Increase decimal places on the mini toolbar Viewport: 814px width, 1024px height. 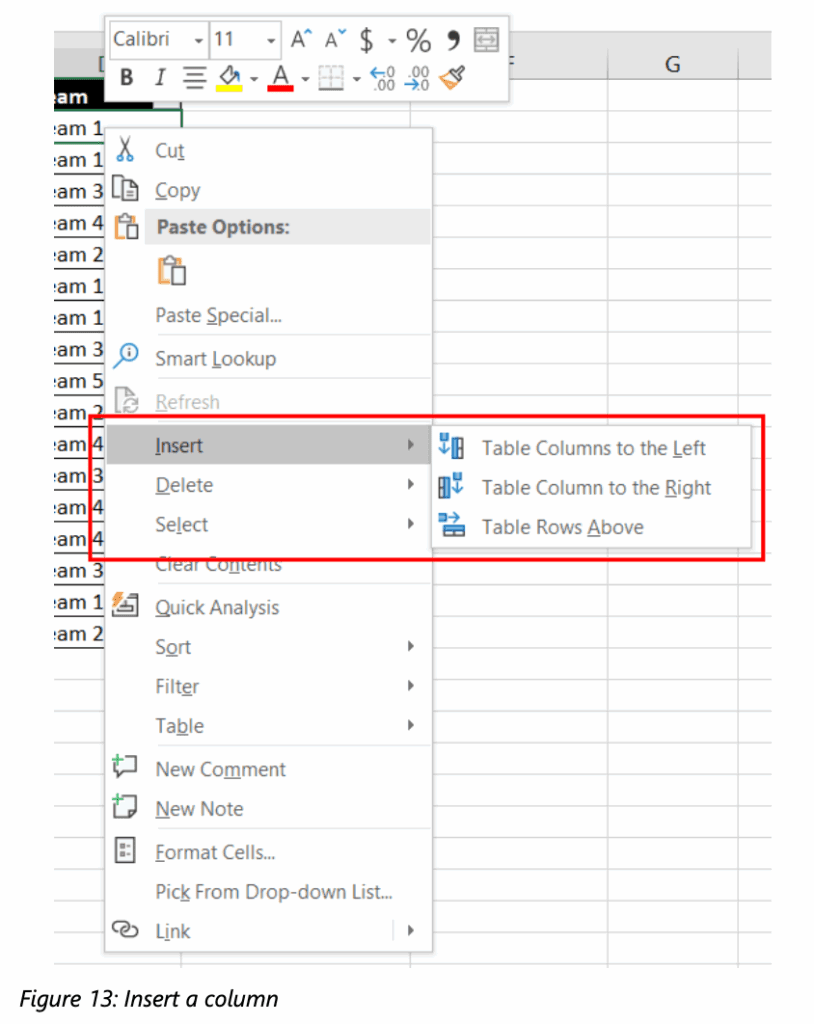(417, 78)
